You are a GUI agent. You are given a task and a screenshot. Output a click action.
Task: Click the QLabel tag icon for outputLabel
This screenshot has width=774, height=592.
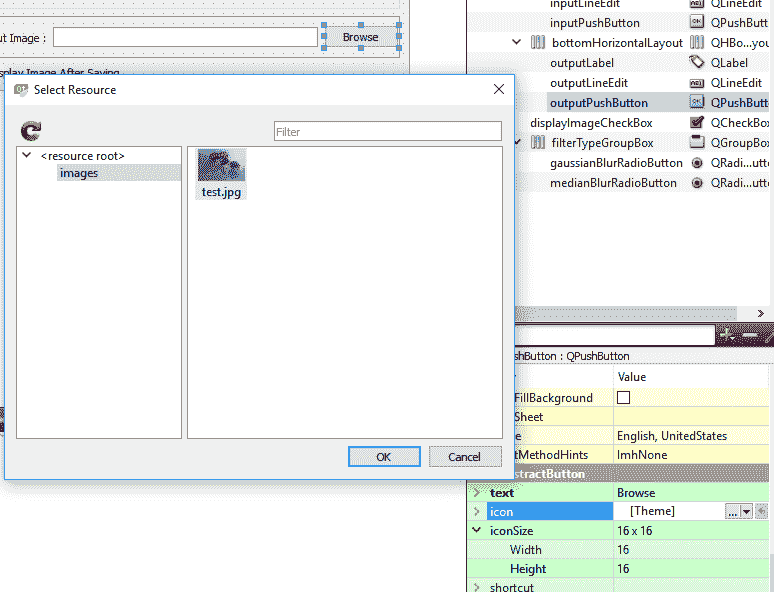coord(697,62)
